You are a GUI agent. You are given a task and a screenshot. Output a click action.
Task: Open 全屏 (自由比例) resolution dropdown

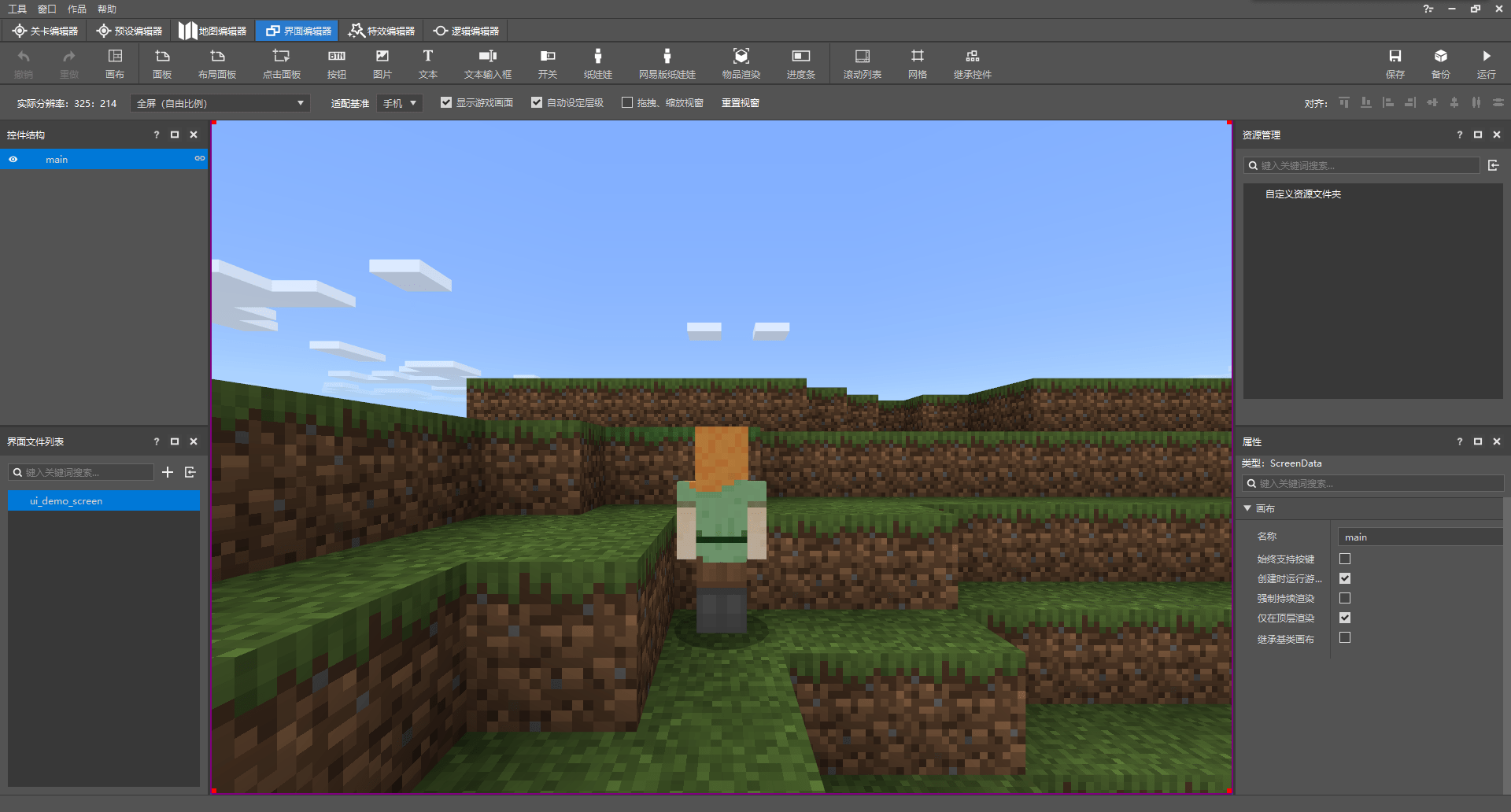[220, 103]
